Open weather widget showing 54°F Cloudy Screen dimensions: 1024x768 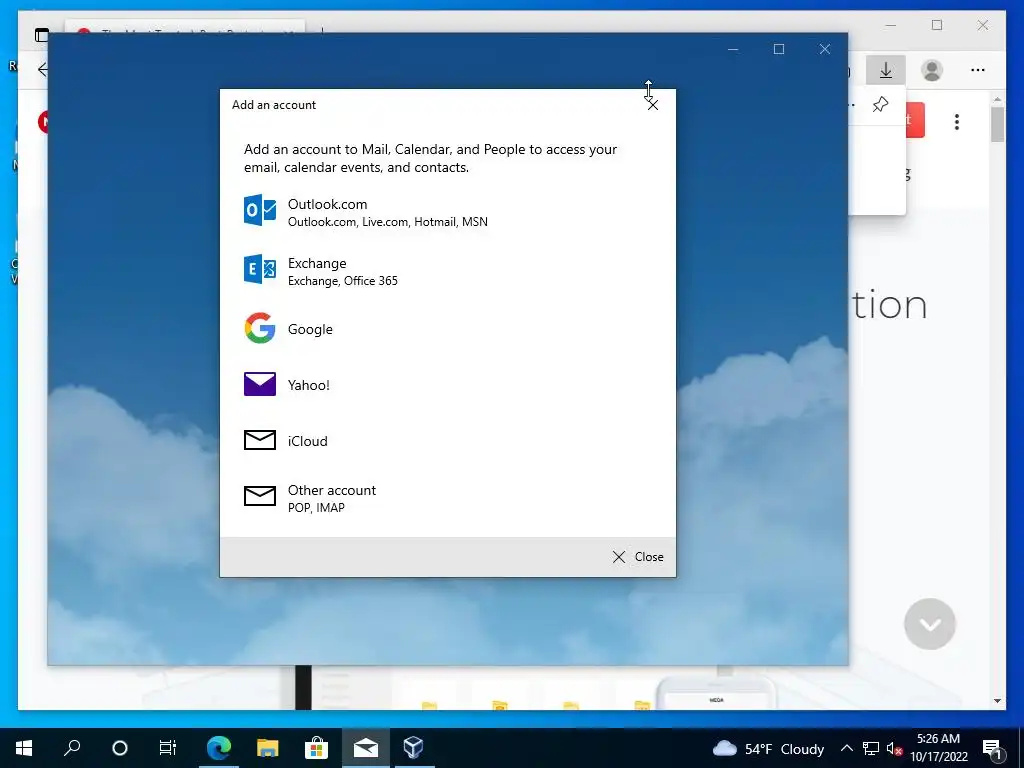[x=768, y=748]
